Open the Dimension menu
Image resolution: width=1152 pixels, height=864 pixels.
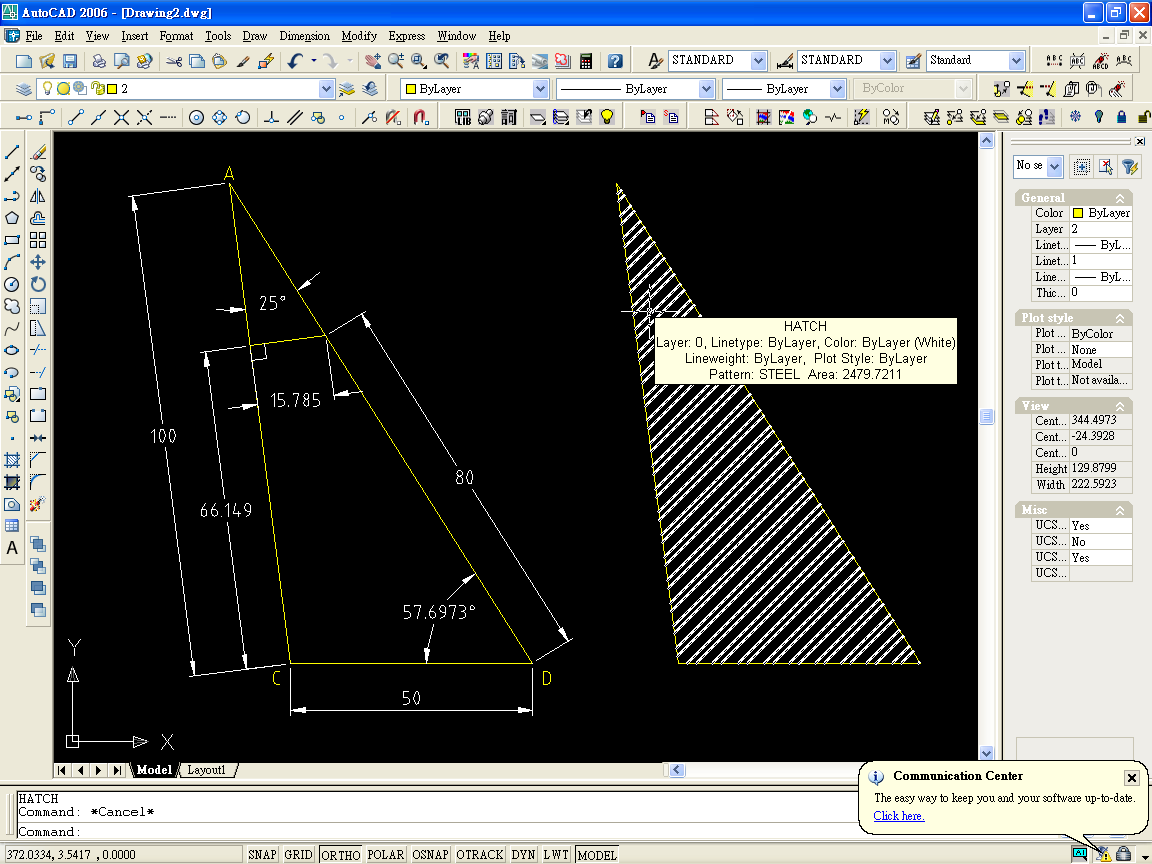304,36
